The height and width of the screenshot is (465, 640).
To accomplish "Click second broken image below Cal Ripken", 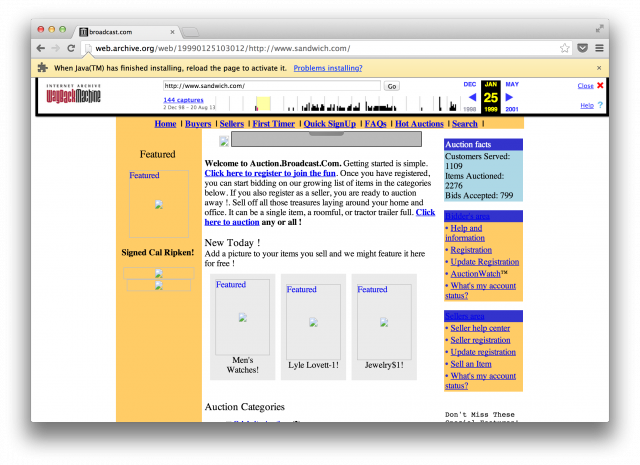I will pyautogui.click(x=159, y=285).
